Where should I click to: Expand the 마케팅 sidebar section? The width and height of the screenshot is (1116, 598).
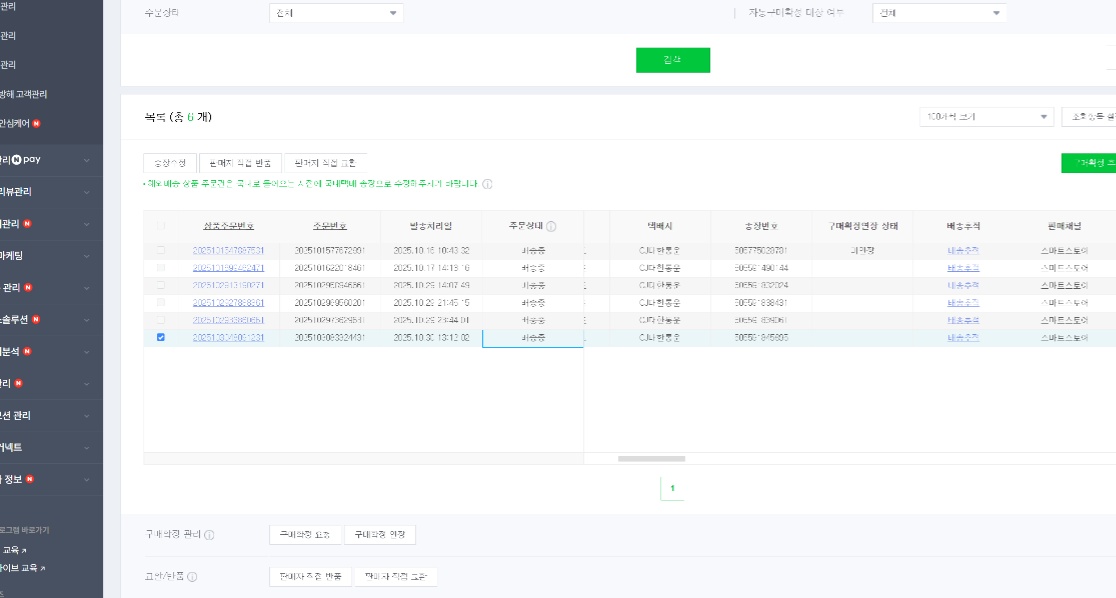(87, 256)
